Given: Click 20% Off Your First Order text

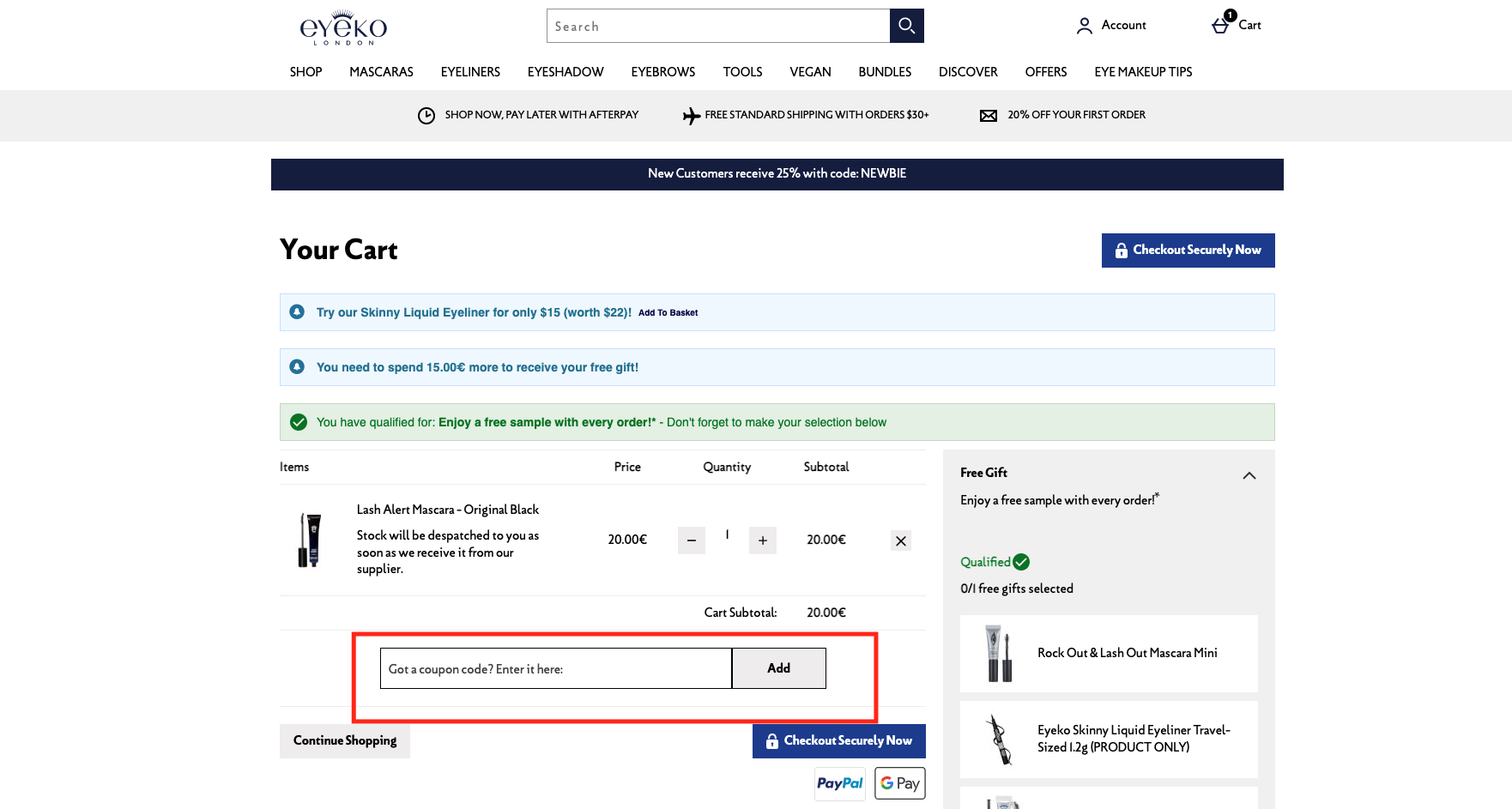Looking at the screenshot, I should tap(1076, 115).
